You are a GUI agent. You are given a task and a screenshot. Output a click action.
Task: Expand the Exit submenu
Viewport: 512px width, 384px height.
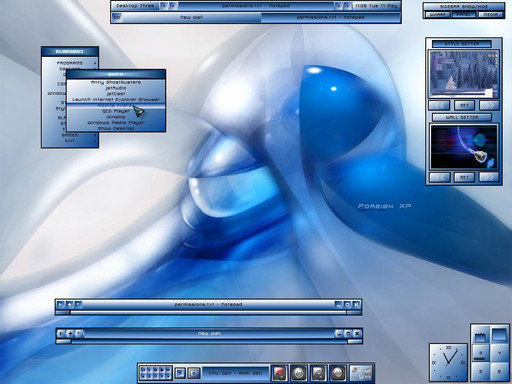coord(70,141)
